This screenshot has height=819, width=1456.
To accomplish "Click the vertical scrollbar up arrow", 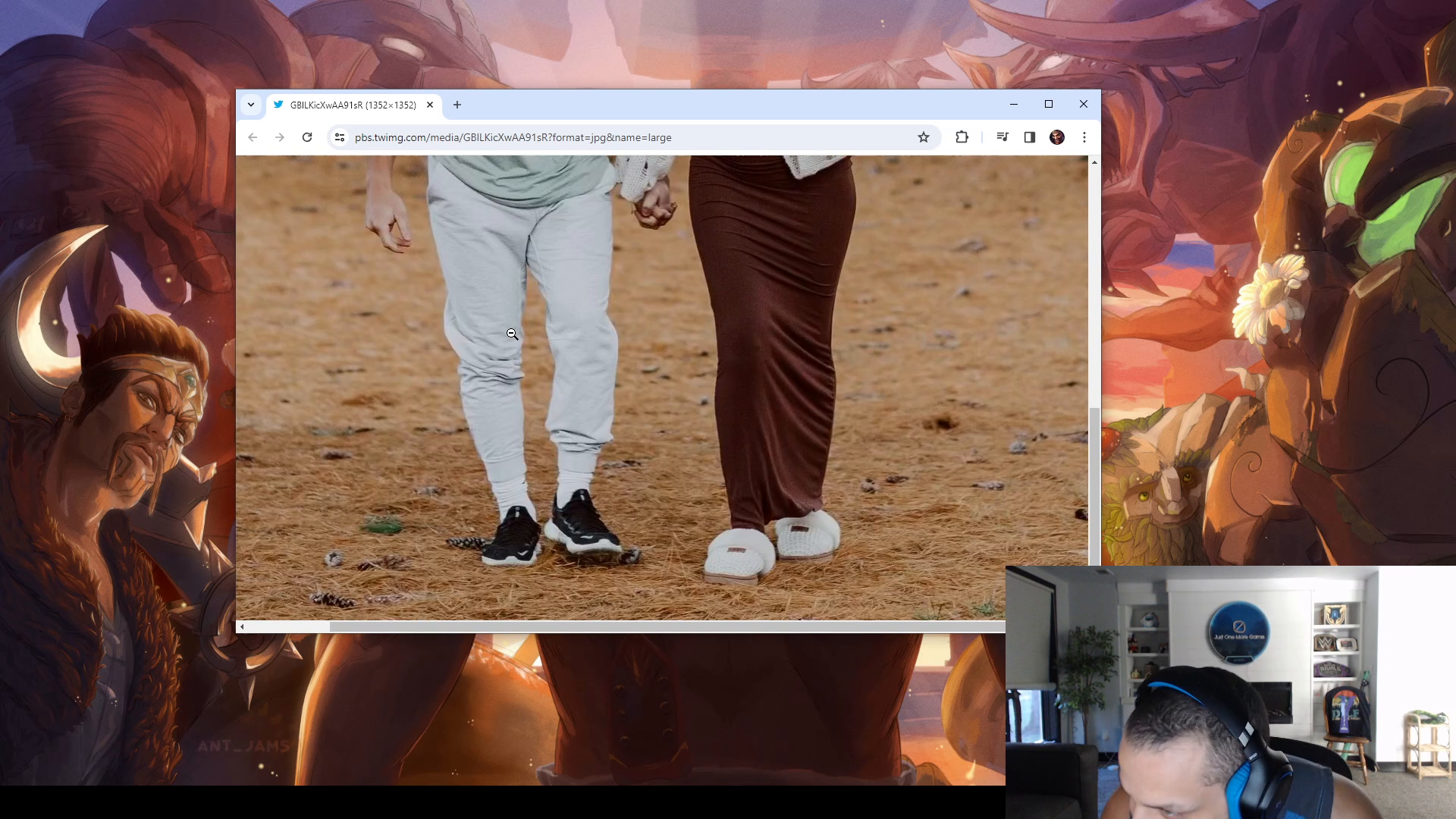I will tap(1094, 162).
